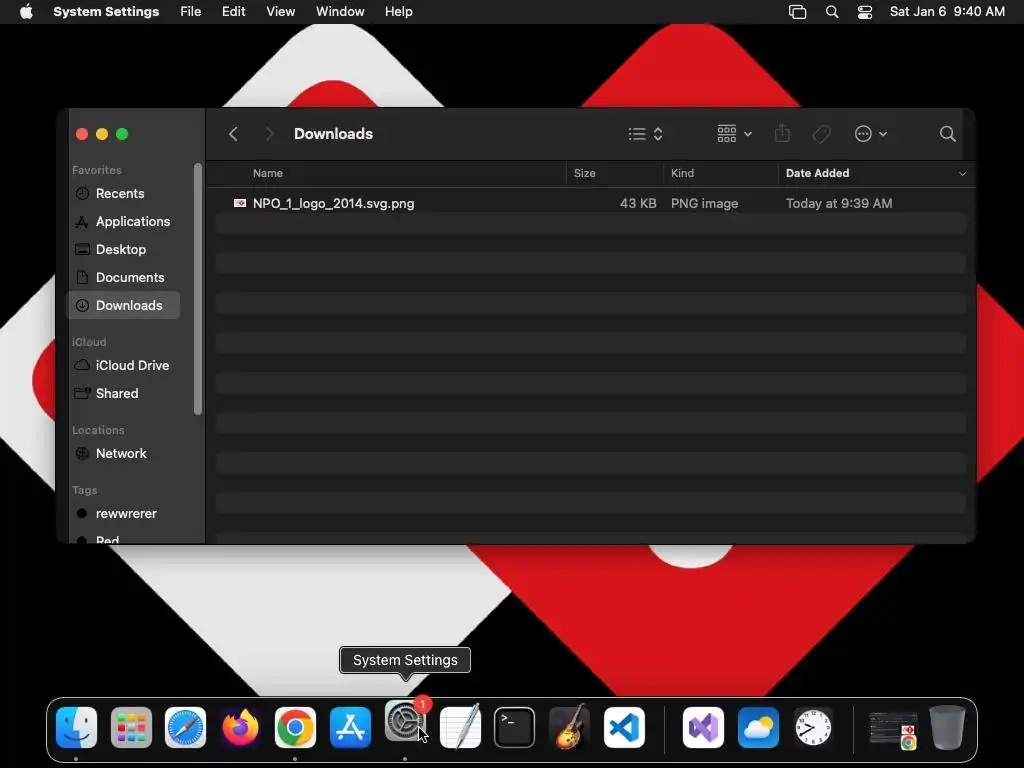1024x768 pixels.
Task: Open Control Center in menu bar
Action: tap(865, 12)
